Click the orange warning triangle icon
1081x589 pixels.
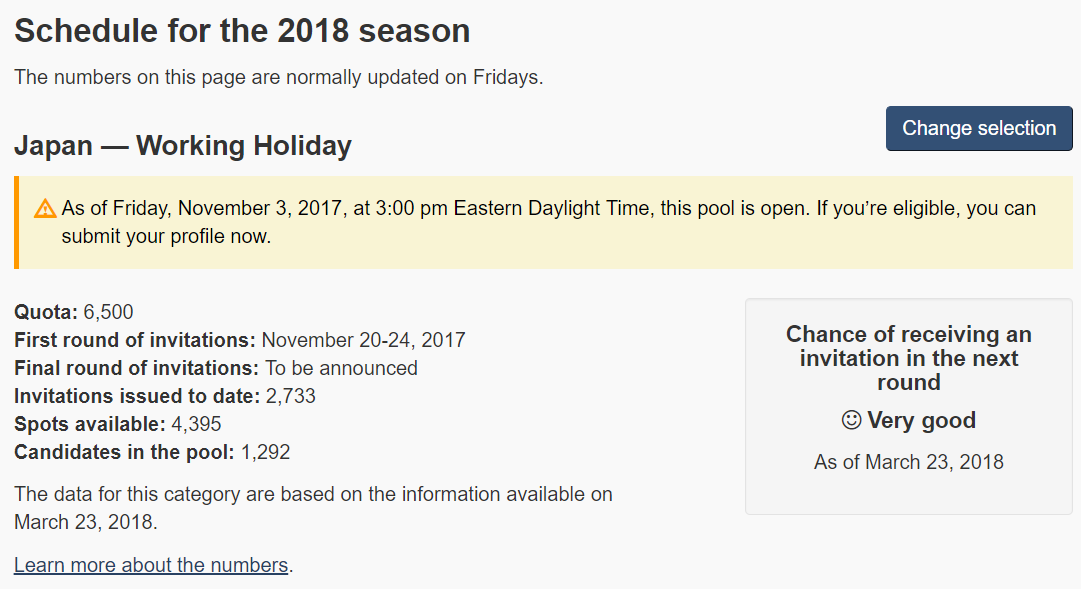(x=46, y=208)
